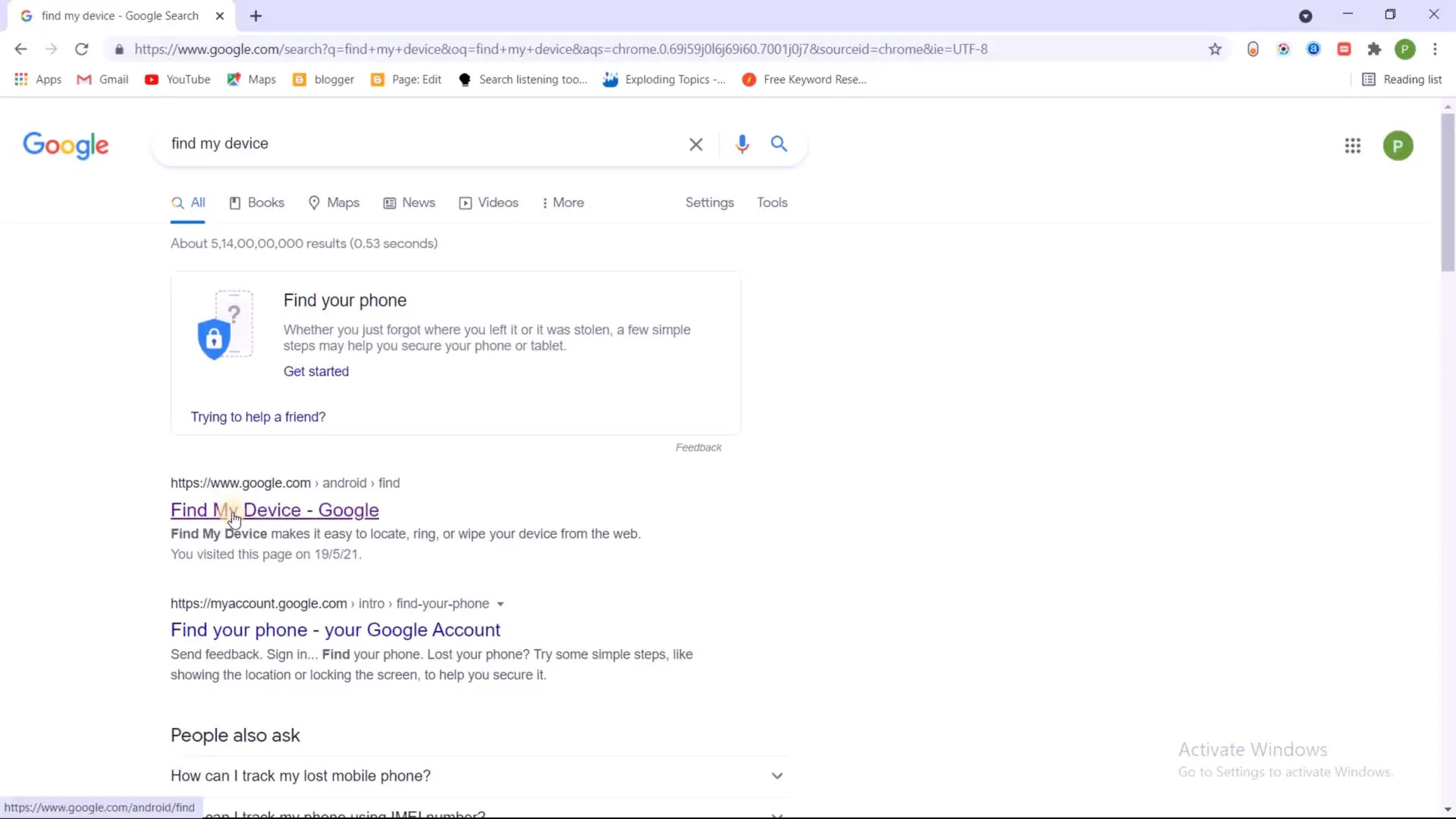The height and width of the screenshot is (819, 1456).
Task: Open the Reading list panel
Action: click(1402, 80)
